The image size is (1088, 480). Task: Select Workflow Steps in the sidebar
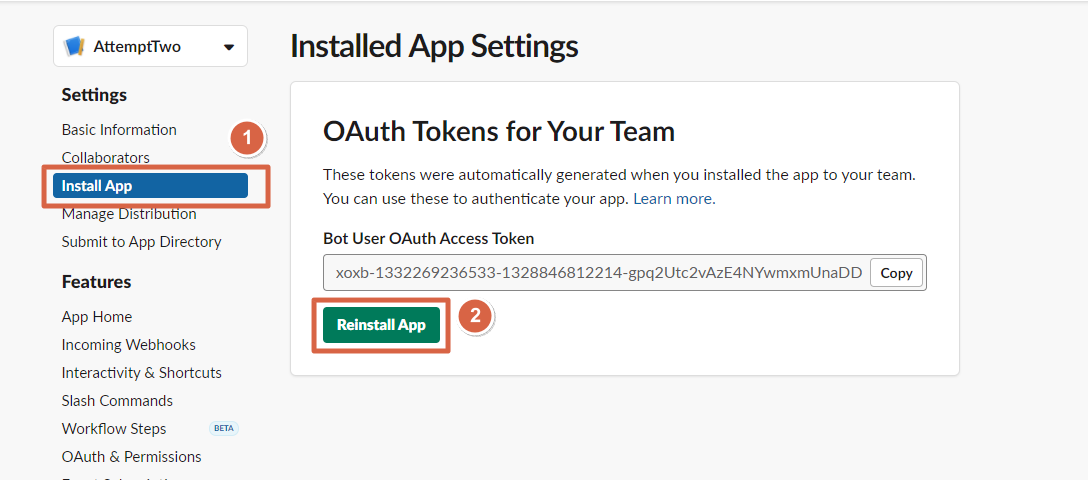(114, 429)
